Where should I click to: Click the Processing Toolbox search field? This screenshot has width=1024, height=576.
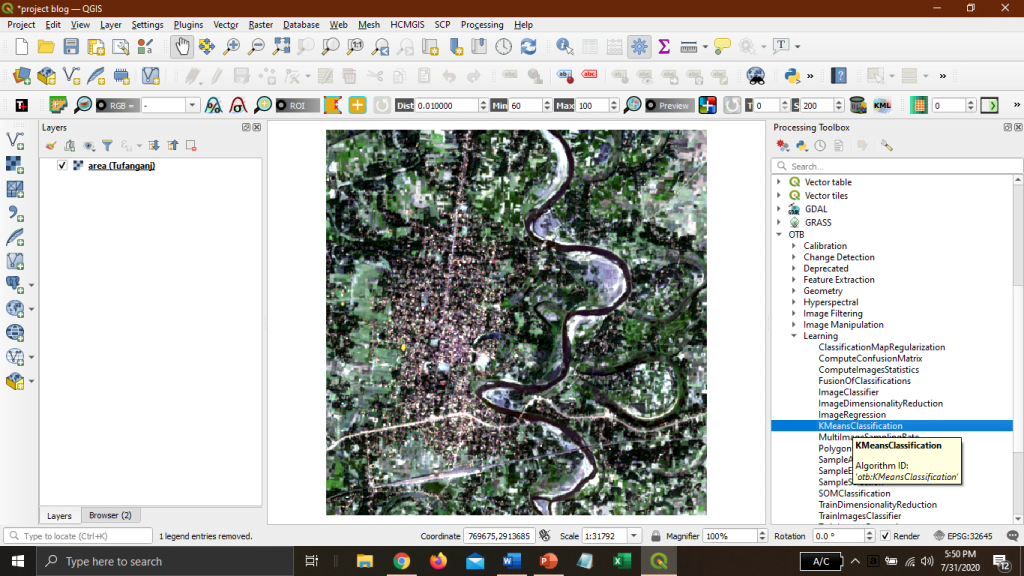(x=890, y=166)
